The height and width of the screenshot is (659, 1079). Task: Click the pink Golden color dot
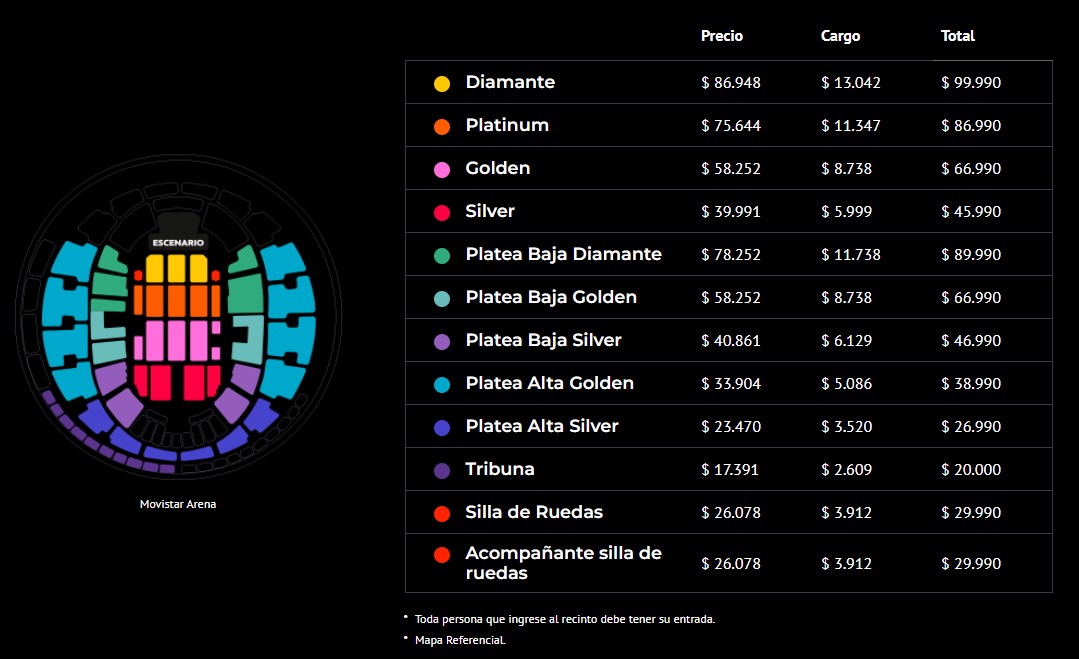[x=442, y=169]
